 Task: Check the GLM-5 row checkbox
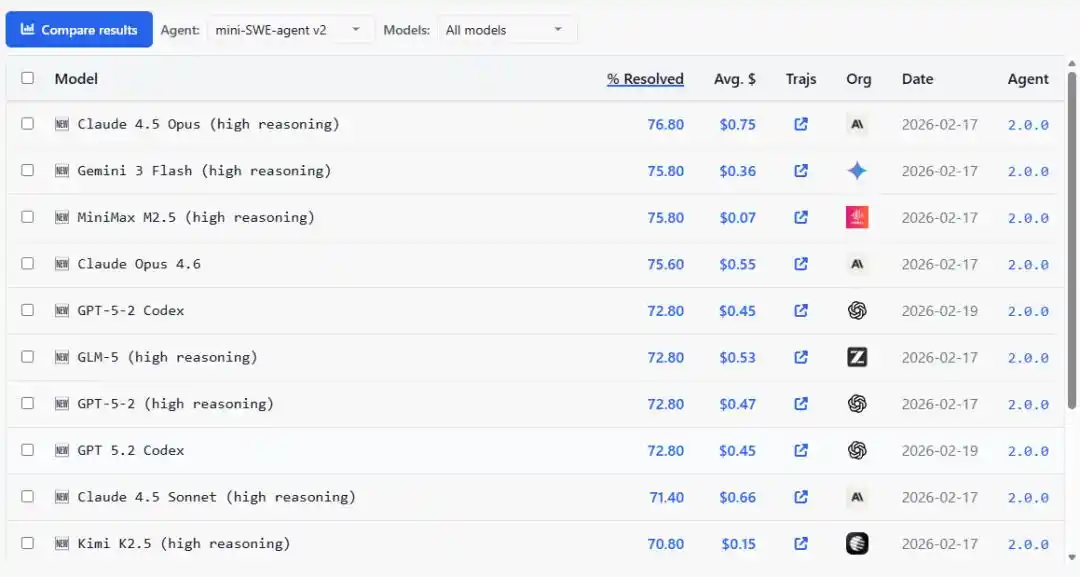tap(28, 357)
